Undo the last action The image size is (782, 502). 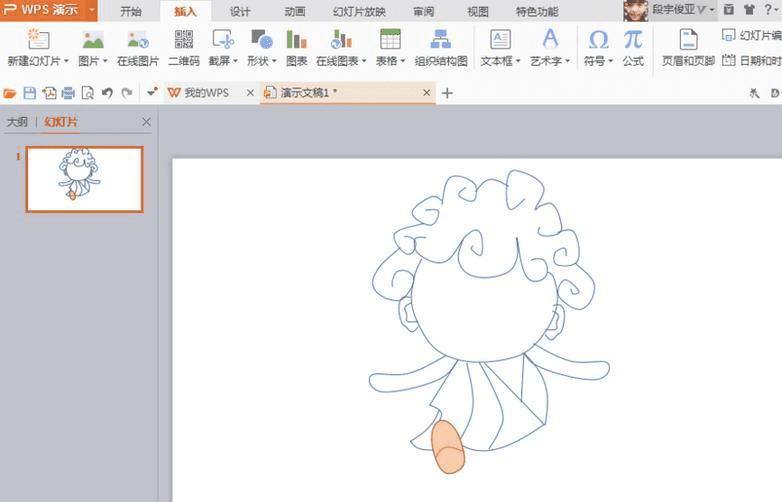click(x=107, y=93)
